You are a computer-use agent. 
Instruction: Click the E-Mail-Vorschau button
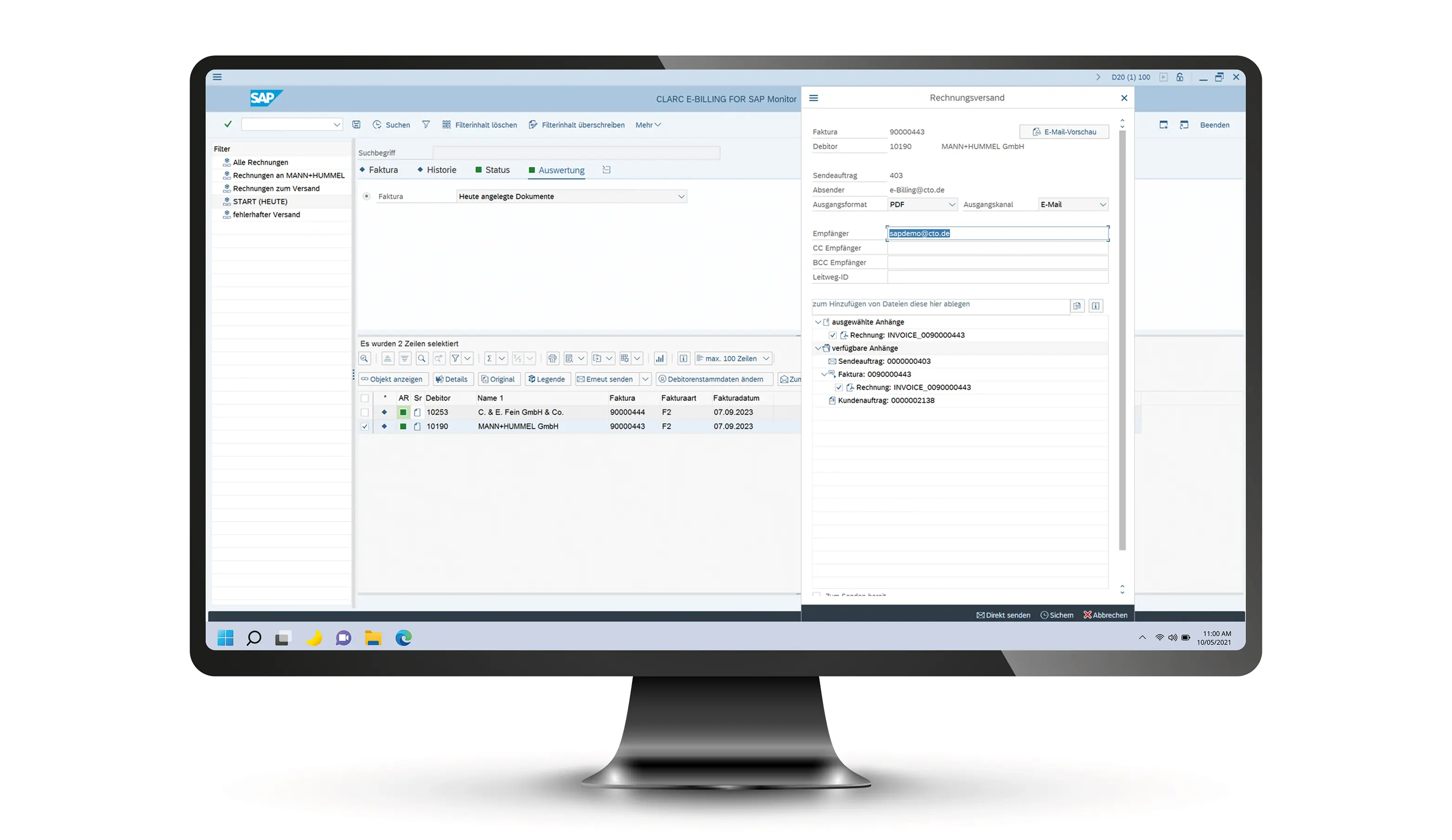pyautogui.click(x=1064, y=132)
